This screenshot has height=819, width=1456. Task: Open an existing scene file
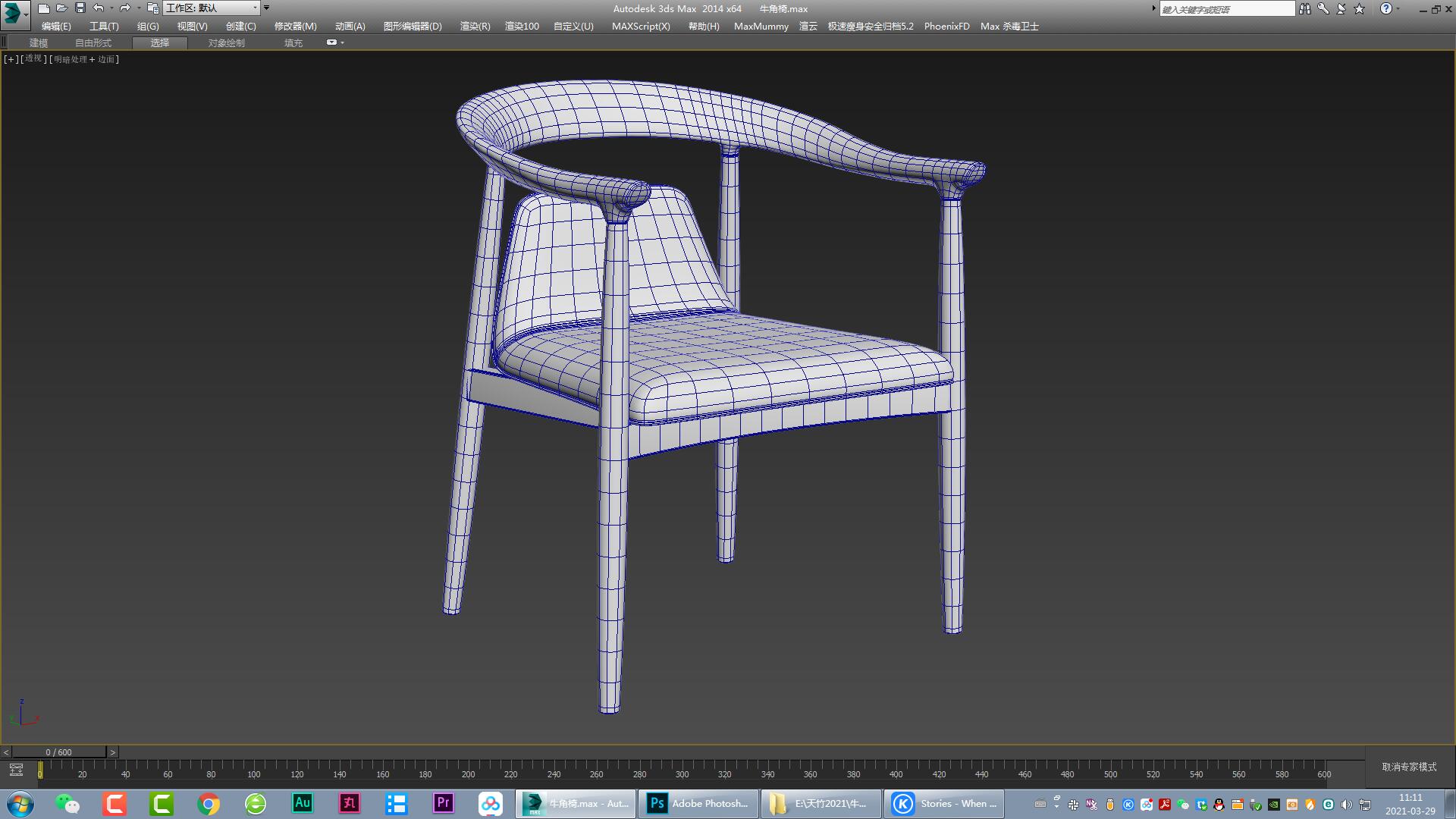62,8
